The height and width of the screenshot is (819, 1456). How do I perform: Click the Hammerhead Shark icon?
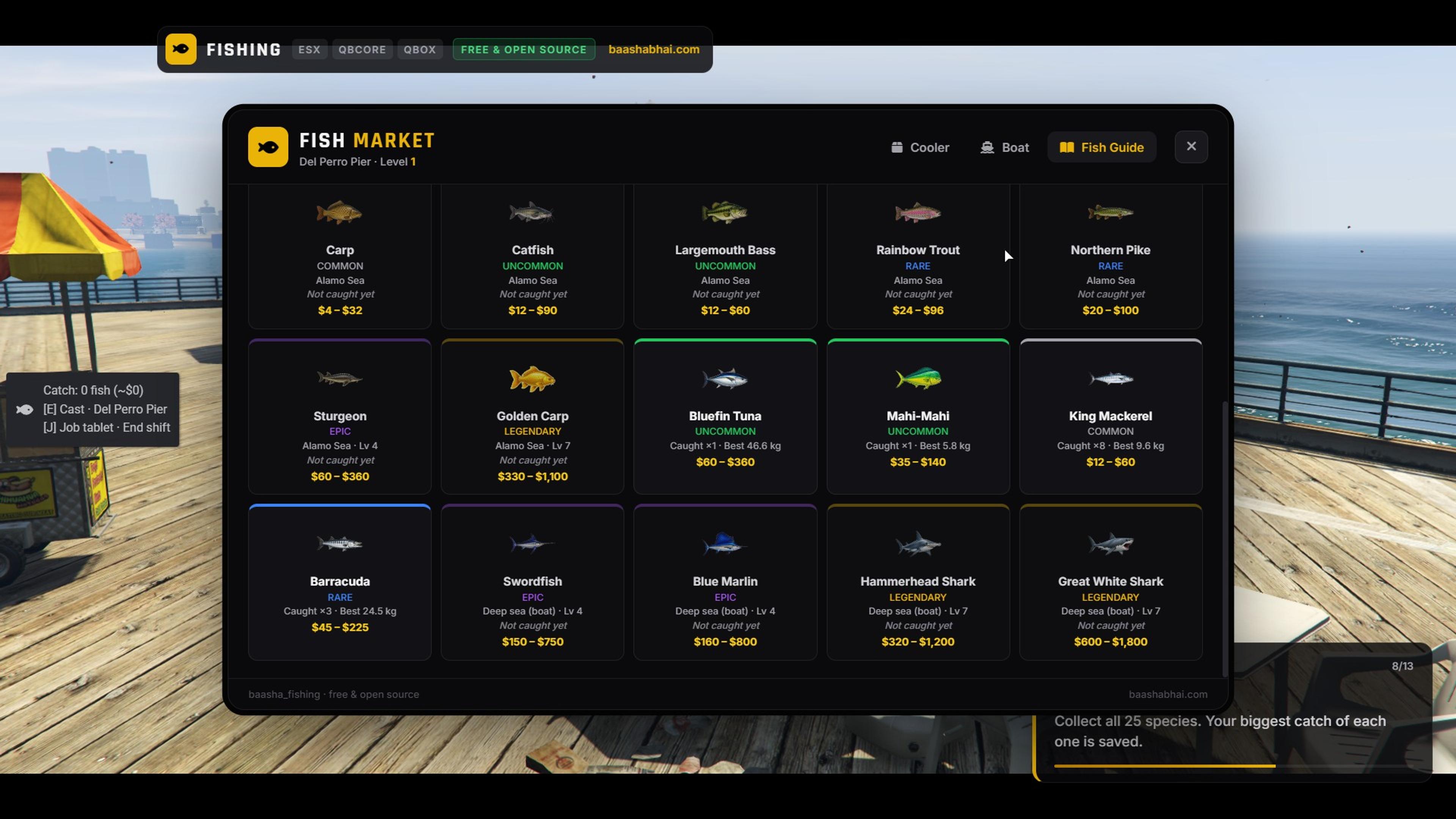(918, 544)
